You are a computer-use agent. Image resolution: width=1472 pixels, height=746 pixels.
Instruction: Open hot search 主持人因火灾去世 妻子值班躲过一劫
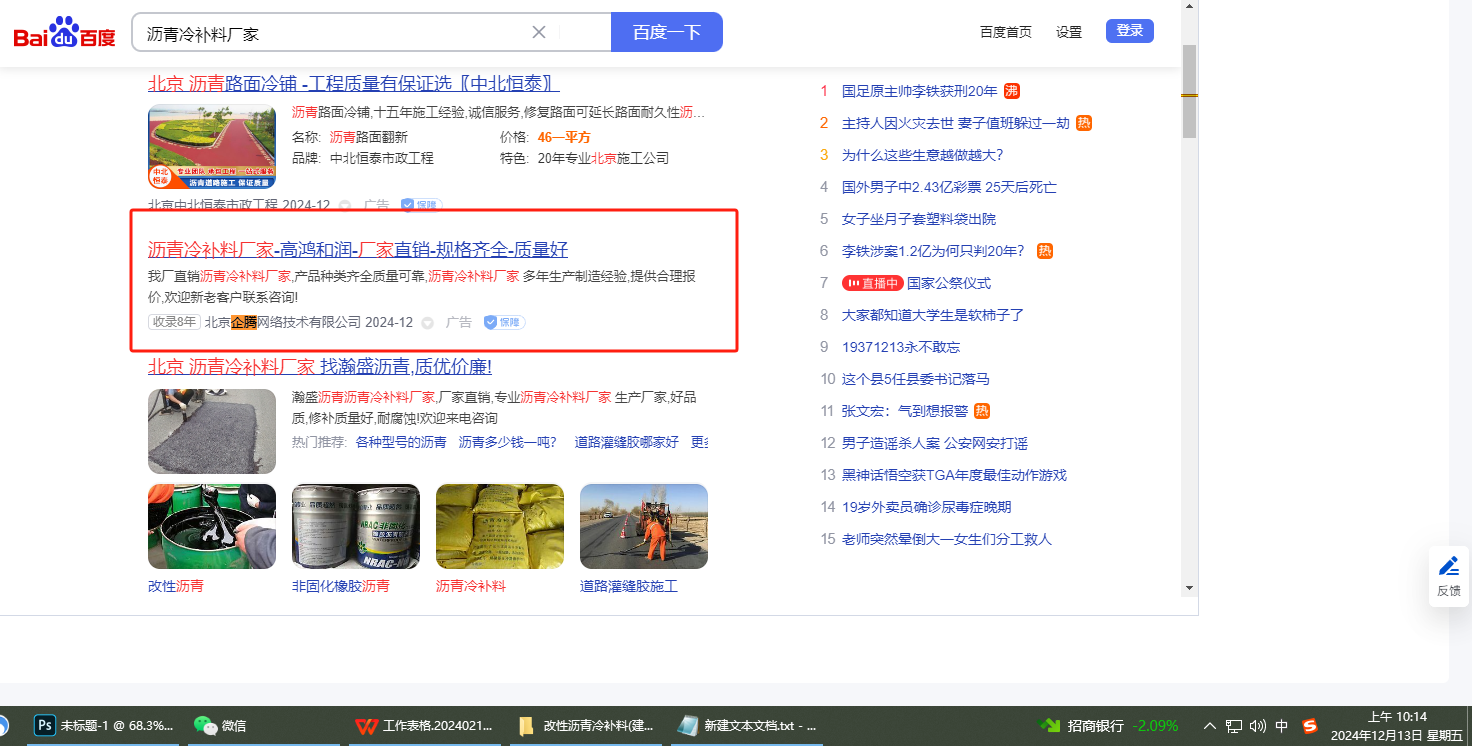[x=956, y=123]
